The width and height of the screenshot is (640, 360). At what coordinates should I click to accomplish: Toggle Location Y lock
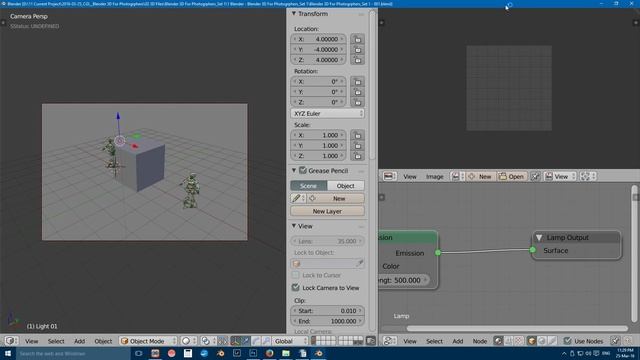(358, 49)
